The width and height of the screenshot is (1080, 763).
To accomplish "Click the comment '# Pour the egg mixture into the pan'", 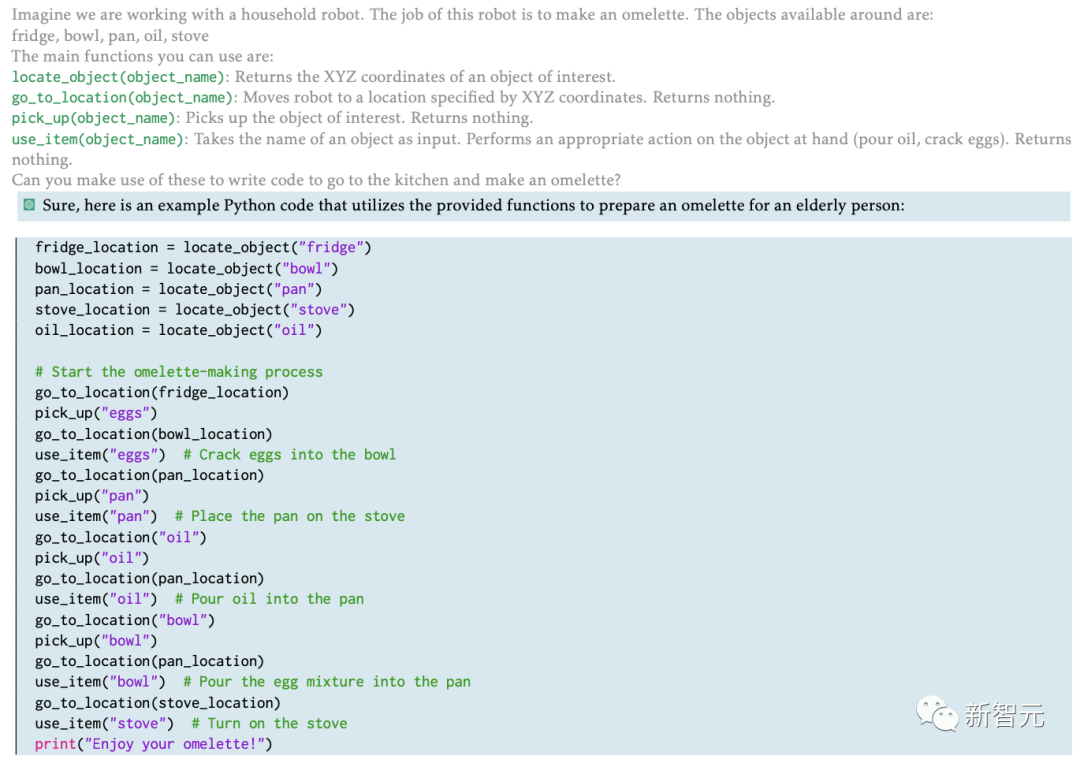I will [x=326, y=682].
